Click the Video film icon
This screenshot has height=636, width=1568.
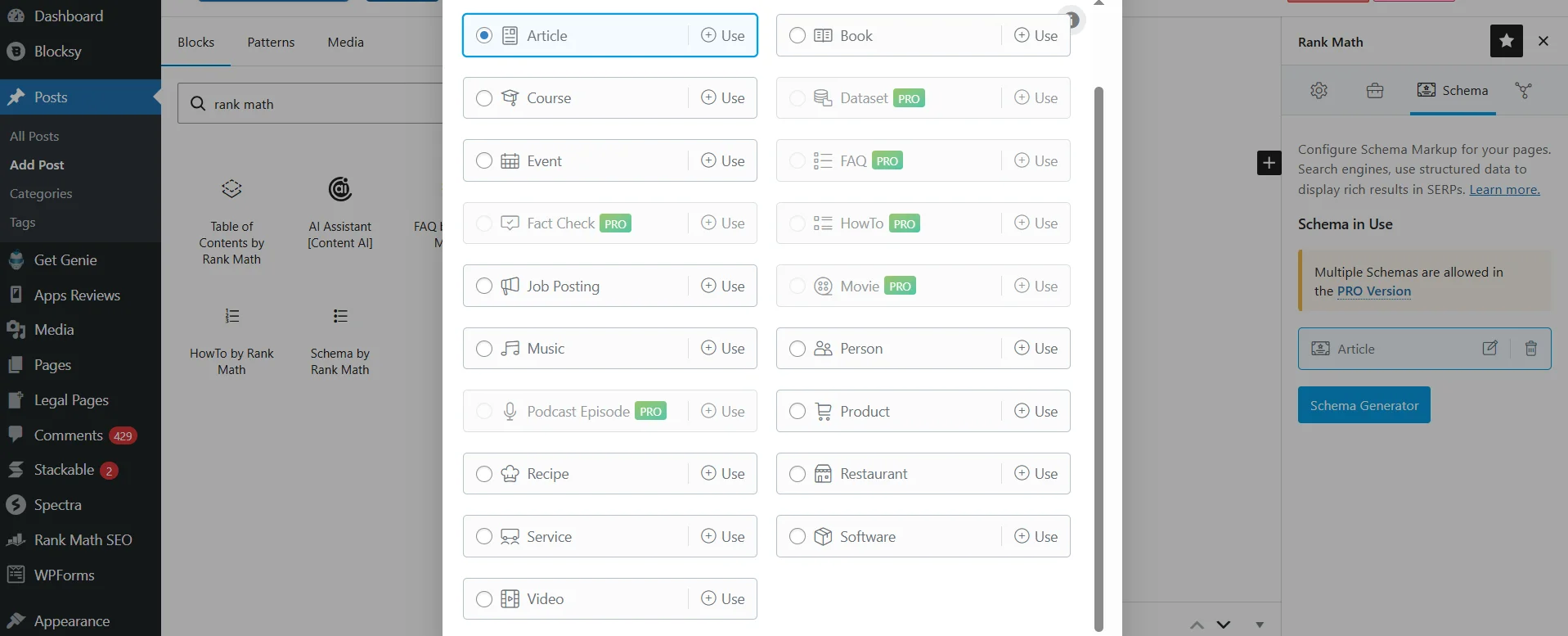[510, 599]
